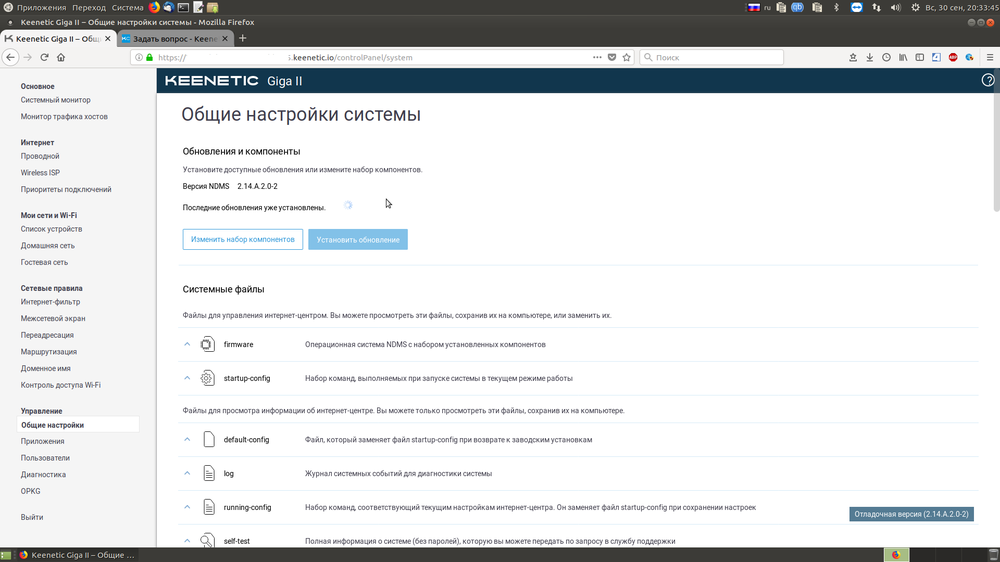The width and height of the screenshot is (1000, 562).
Task: Click the 'Отладочная версия (2.14.A.2.0-2)' badge
Action: coord(911,514)
